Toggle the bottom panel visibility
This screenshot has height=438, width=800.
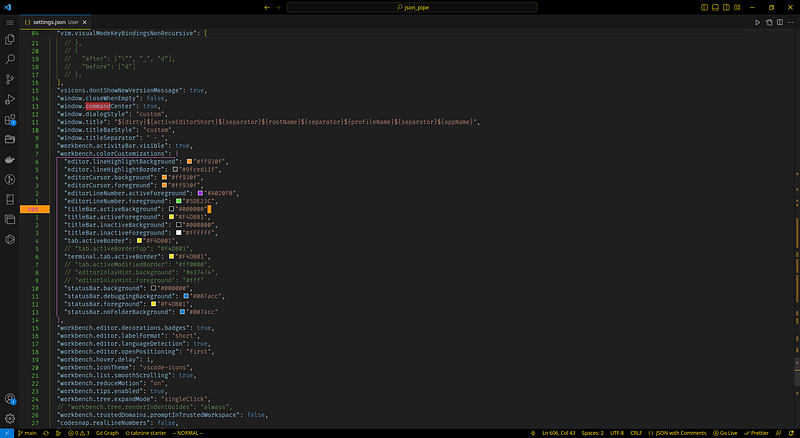715,7
